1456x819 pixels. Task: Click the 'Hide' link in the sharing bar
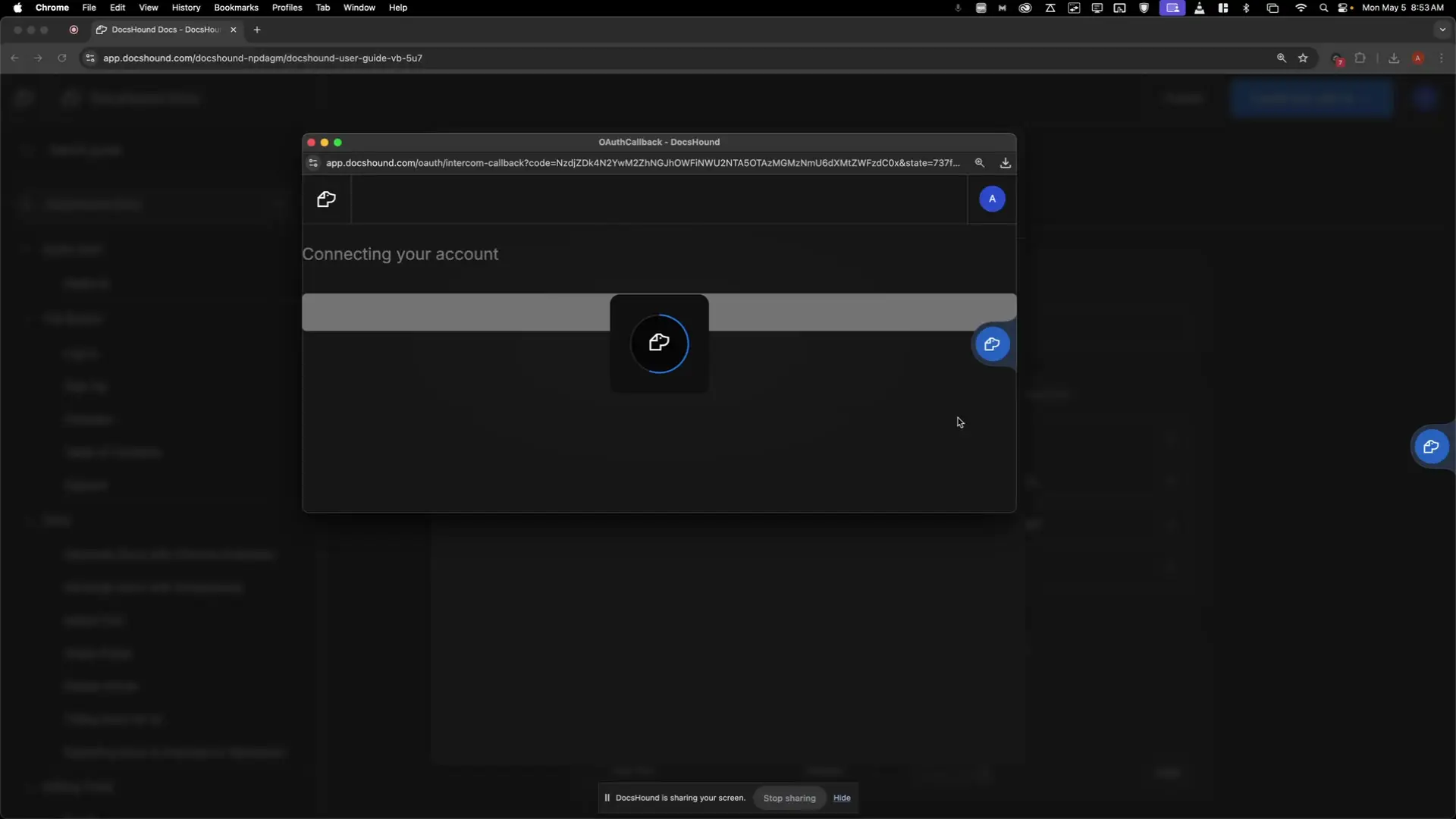[842, 798]
